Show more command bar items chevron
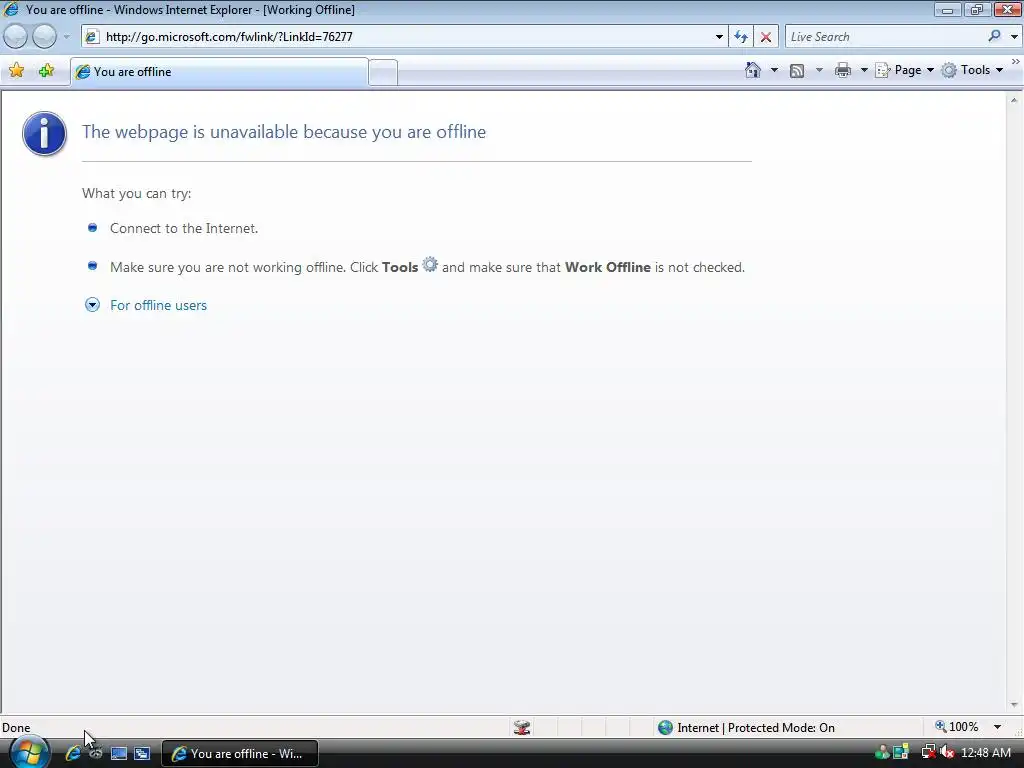This screenshot has height=768, width=1024. tap(1016, 61)
